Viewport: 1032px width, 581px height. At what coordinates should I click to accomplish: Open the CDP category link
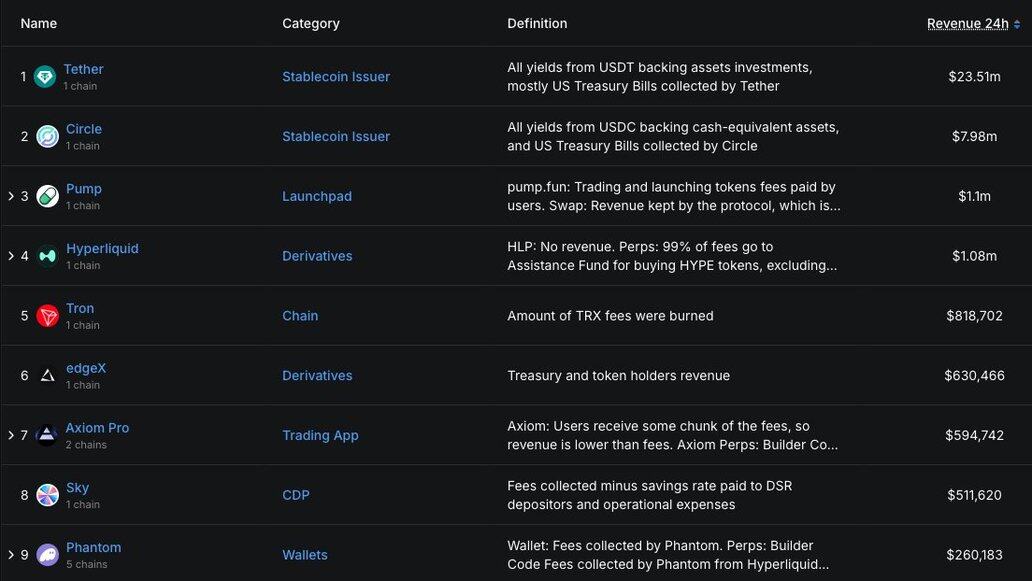297,495
